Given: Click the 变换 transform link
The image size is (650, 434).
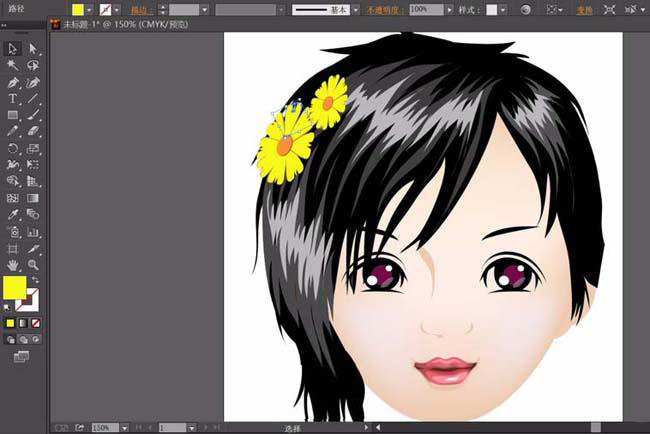Looking at the screenshot, I should (x=585, y=9).
